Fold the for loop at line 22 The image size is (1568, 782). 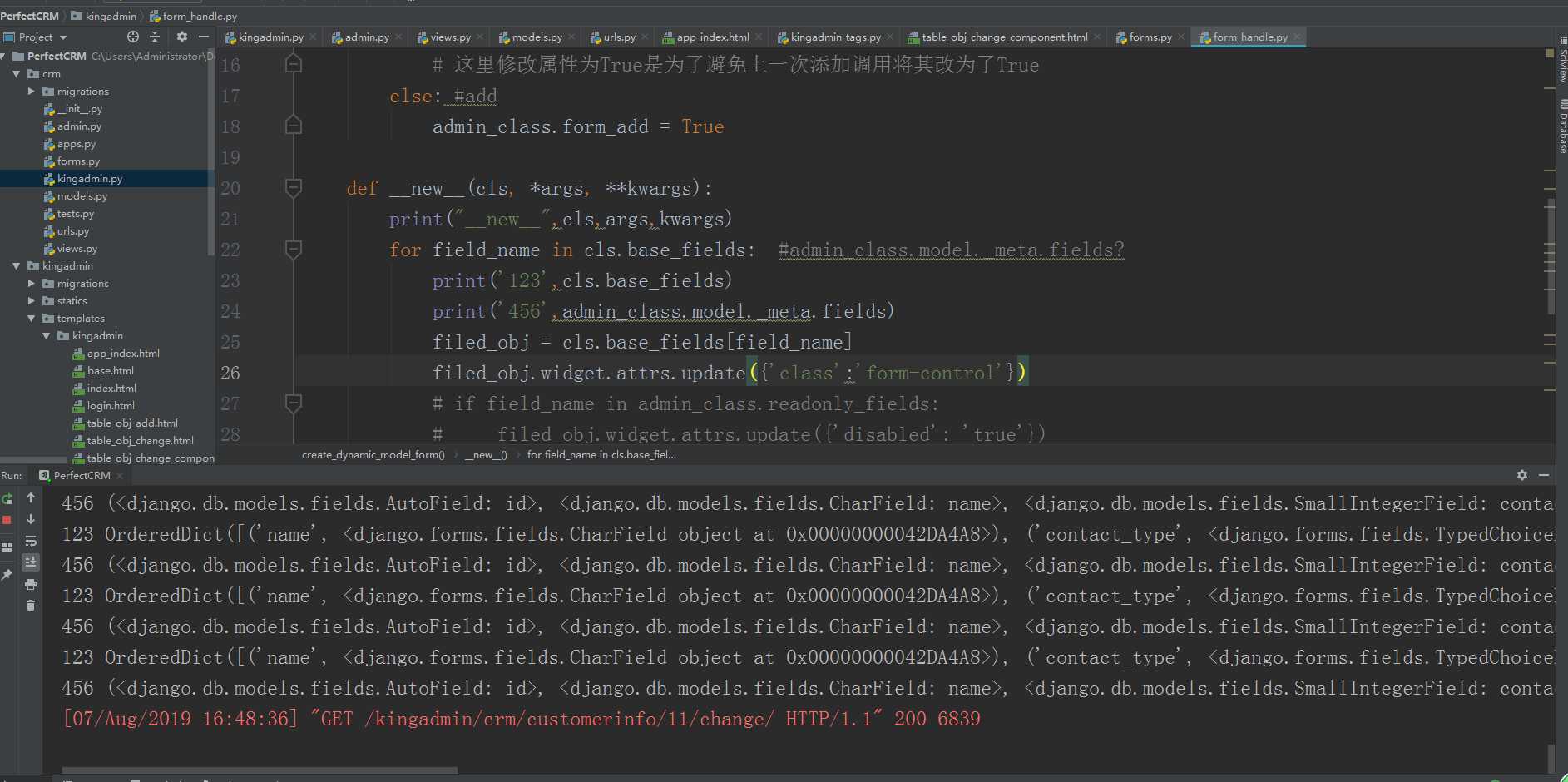point(293,249)
